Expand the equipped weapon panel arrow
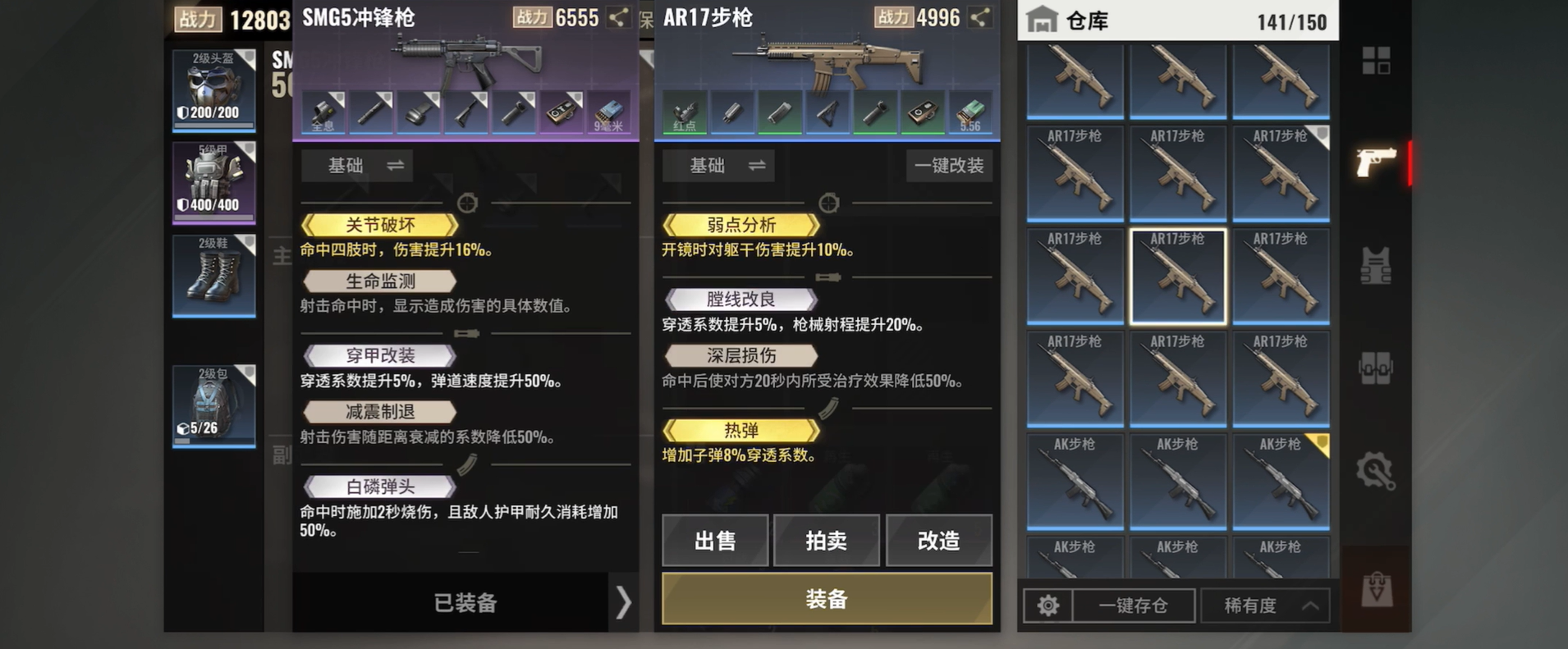 623,602
